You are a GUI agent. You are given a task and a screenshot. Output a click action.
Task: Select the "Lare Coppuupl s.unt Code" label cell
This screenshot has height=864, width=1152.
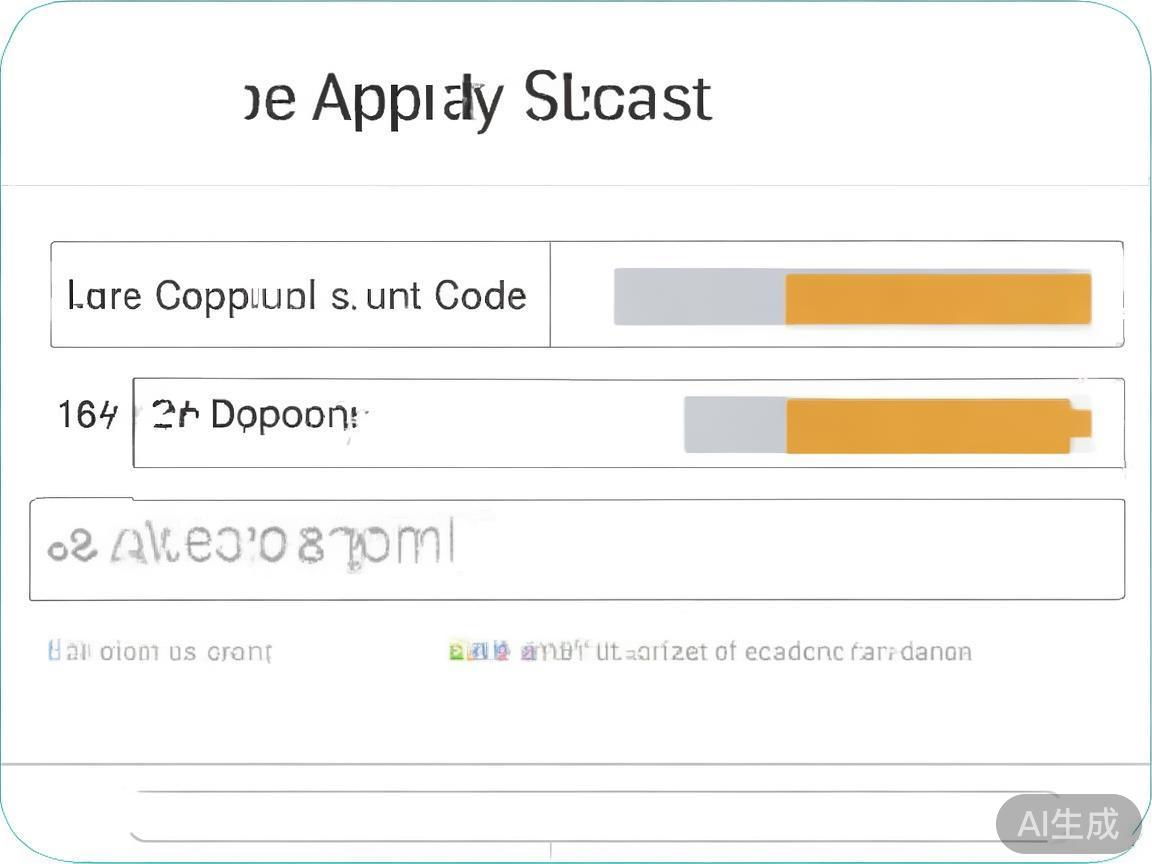[x=299, y=295]
